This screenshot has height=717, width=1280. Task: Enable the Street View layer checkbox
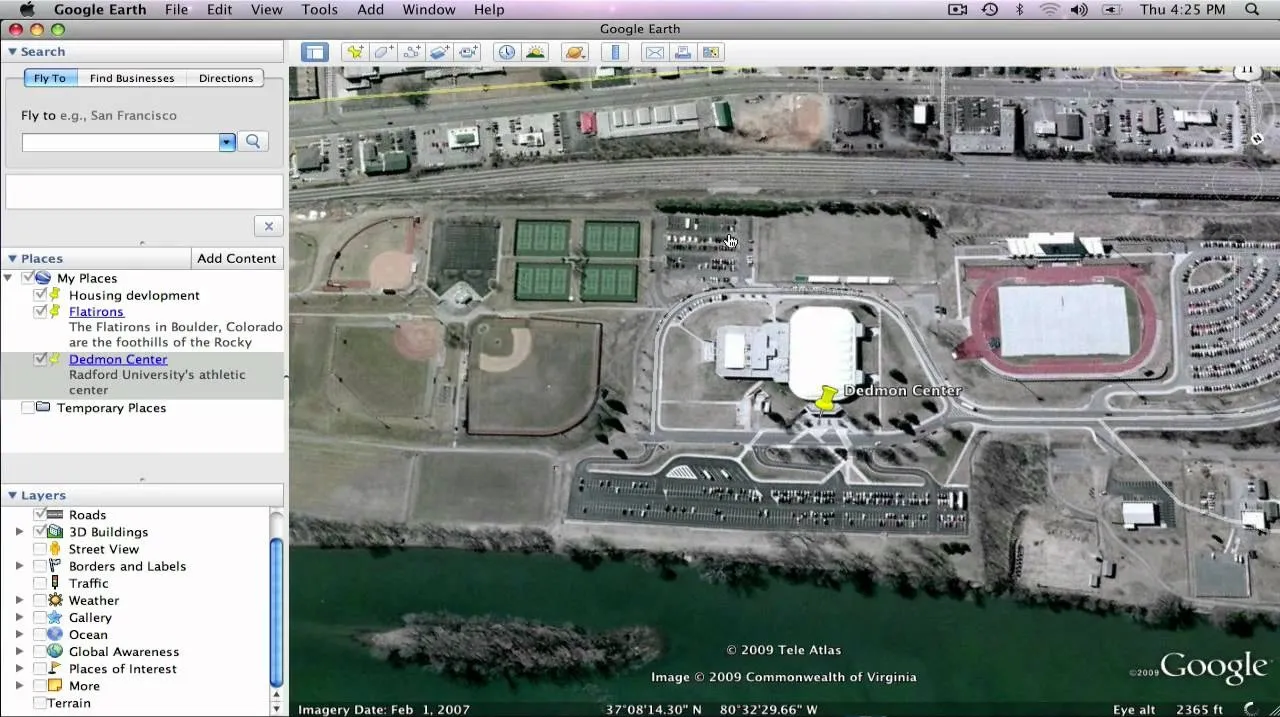coord(40,549)
